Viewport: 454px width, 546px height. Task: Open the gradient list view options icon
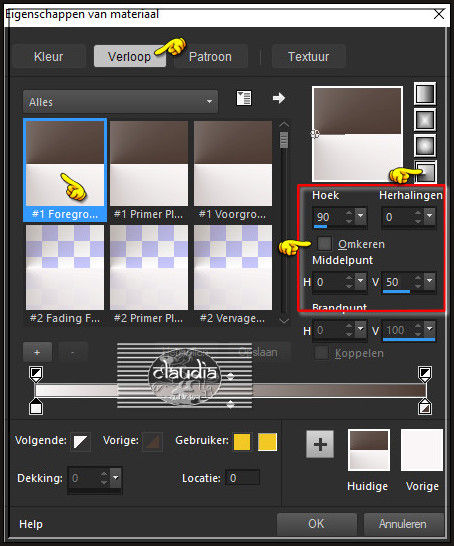click(x=244, y=98)
